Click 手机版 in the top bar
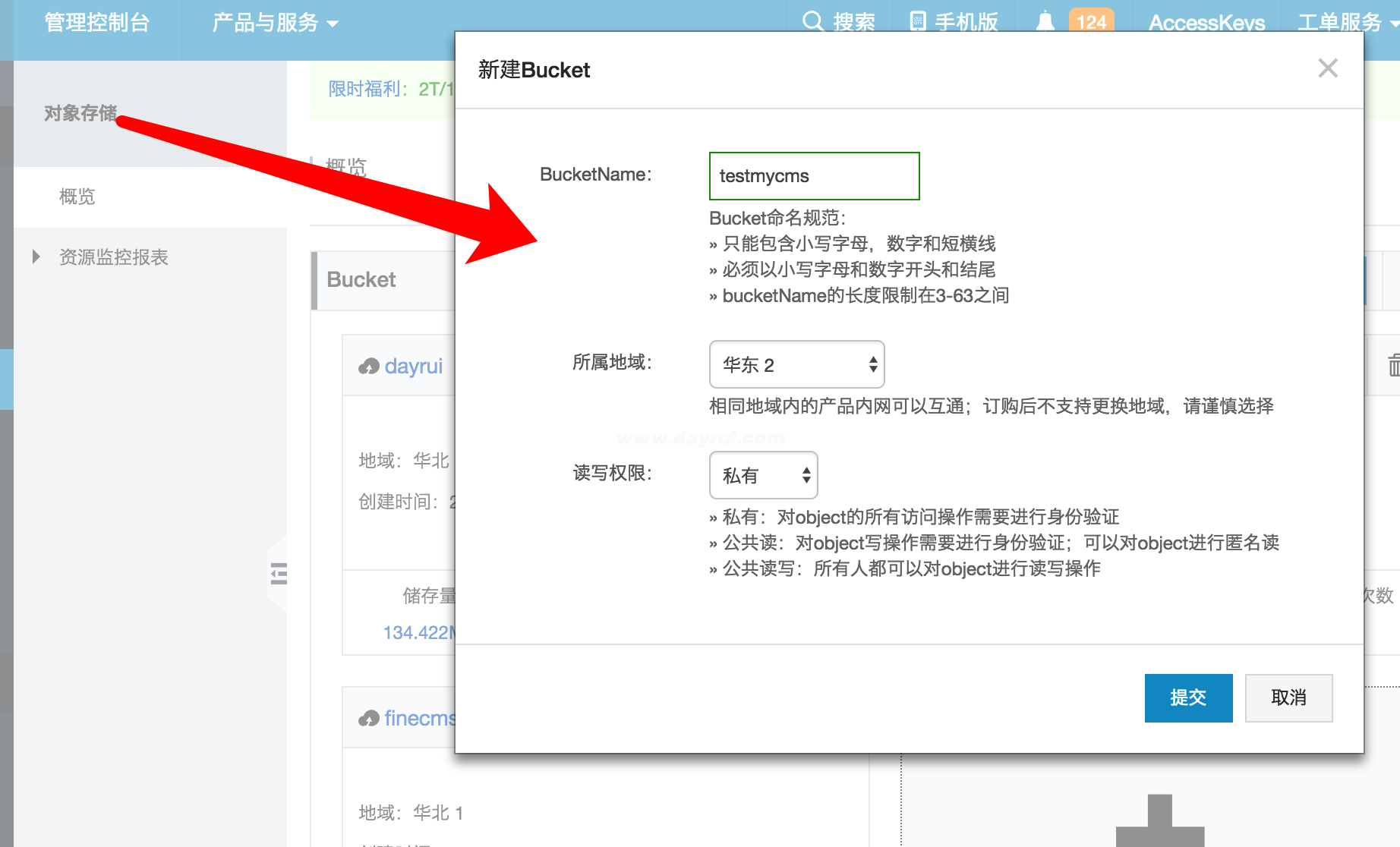1400x847 pixels. pyautogui.click(x=966, y=23)
